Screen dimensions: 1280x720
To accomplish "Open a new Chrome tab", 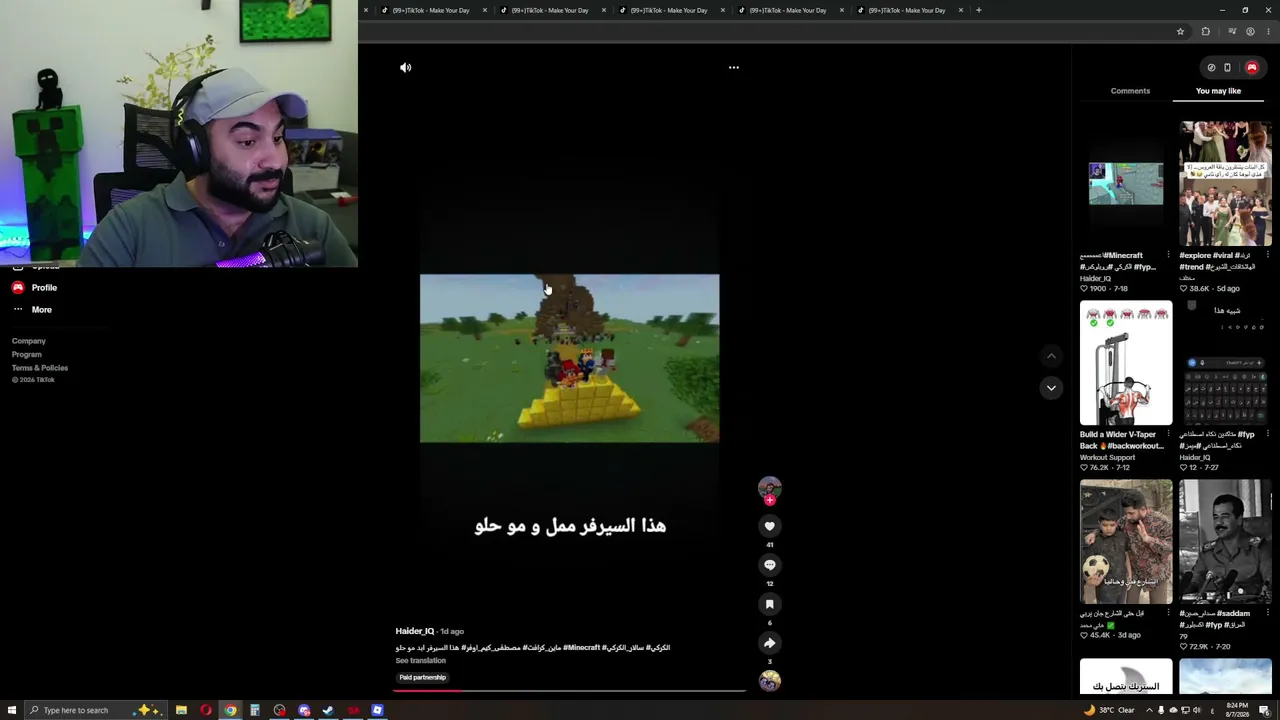I will 978,10.
